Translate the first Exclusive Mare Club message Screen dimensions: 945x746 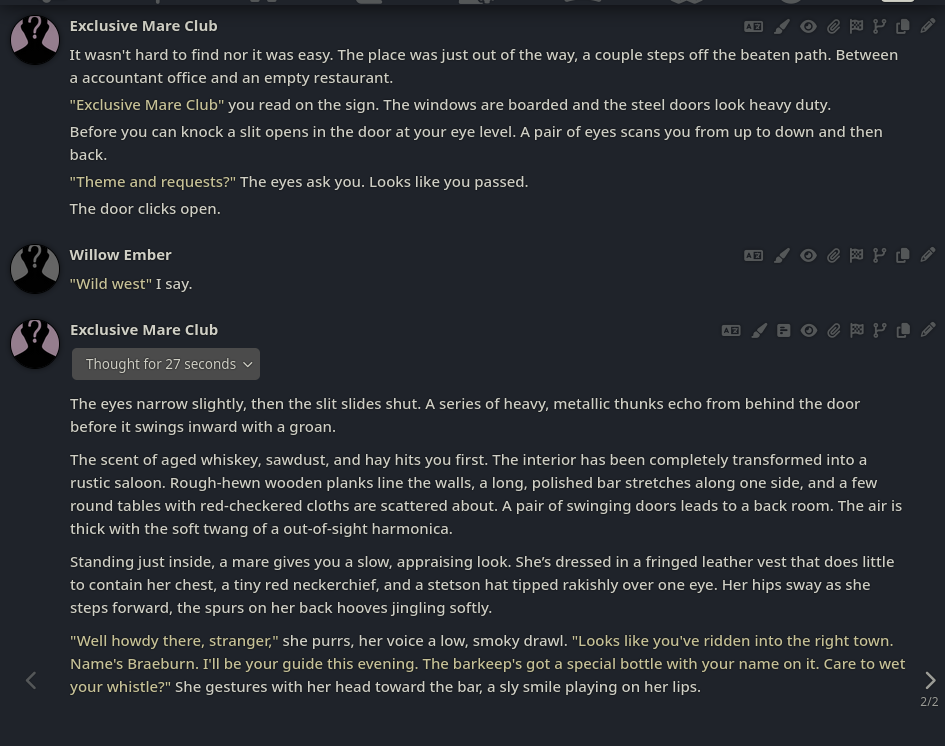(753, 27)
